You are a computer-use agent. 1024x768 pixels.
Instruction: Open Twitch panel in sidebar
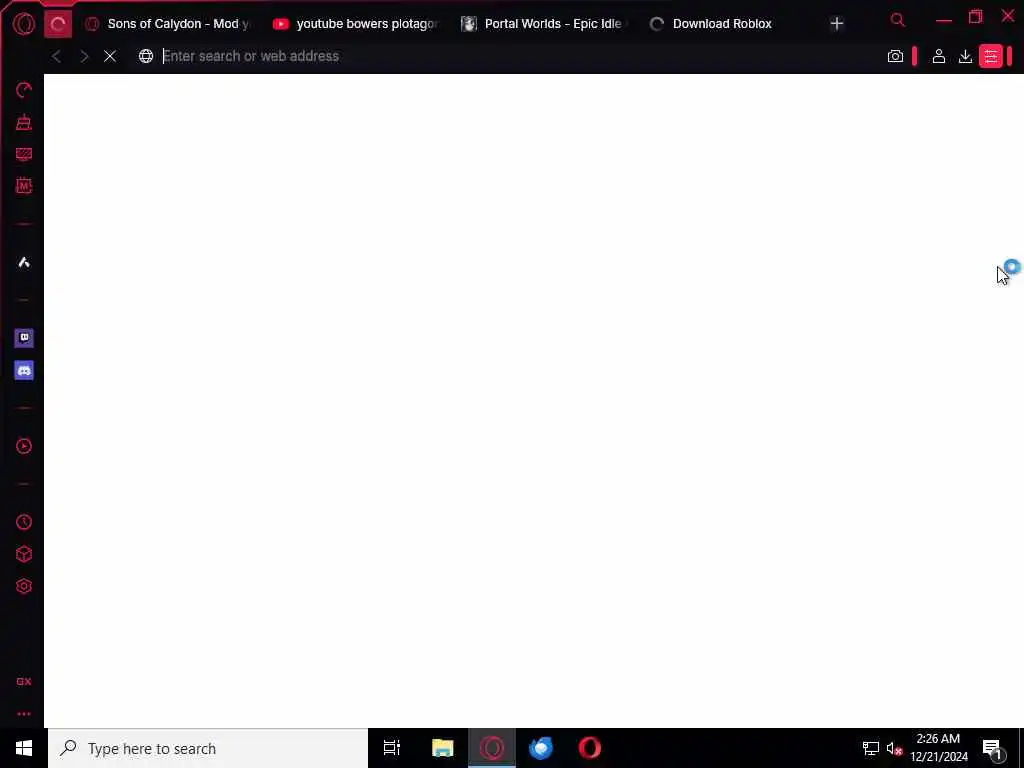(24, 338)
